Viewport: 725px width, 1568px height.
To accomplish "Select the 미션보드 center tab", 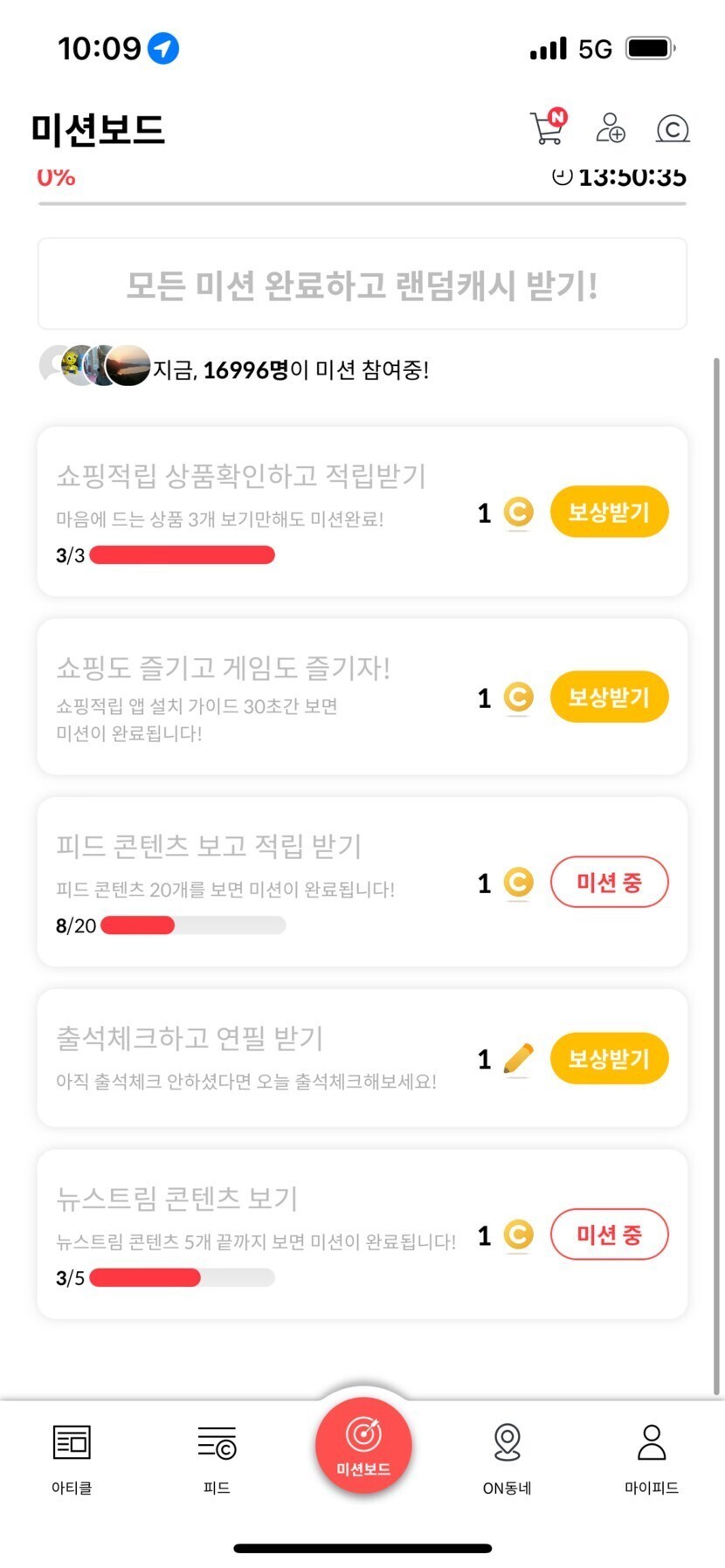I will pos(363,1445).
